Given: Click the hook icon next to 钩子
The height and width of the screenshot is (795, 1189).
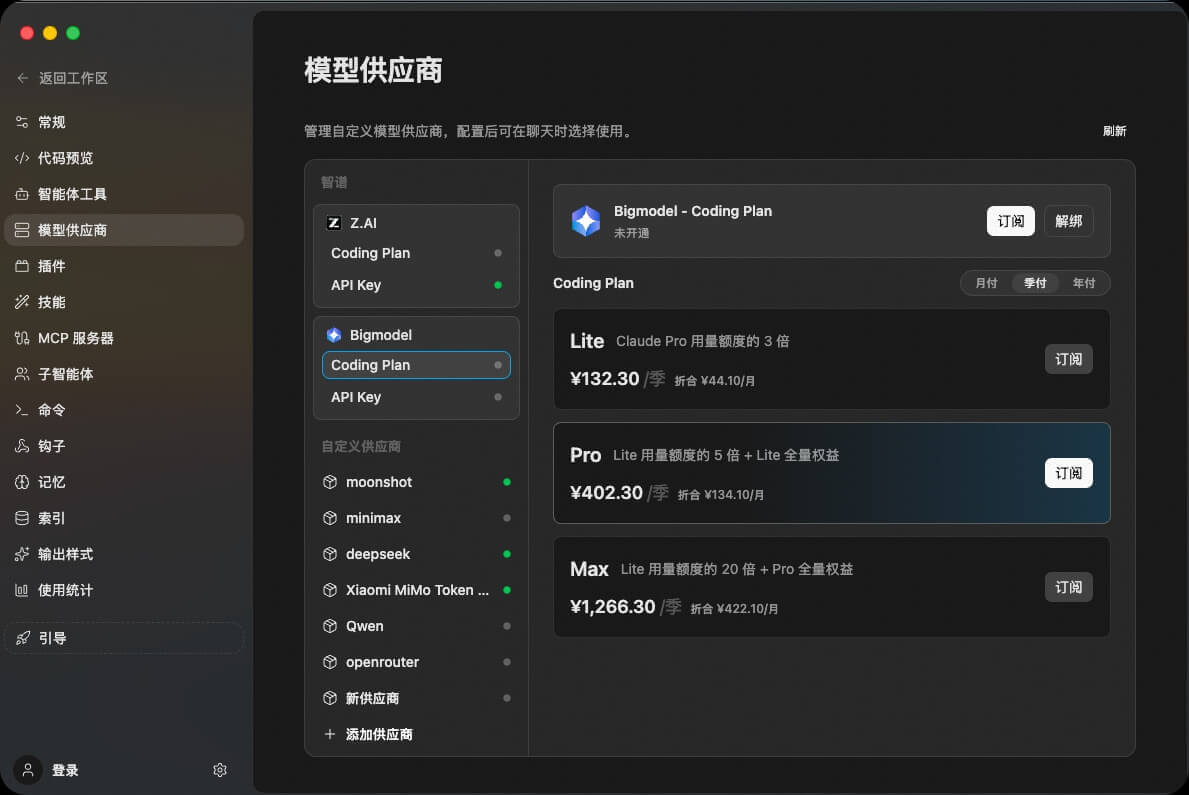Looking at the screenshot, I should 22,446.
